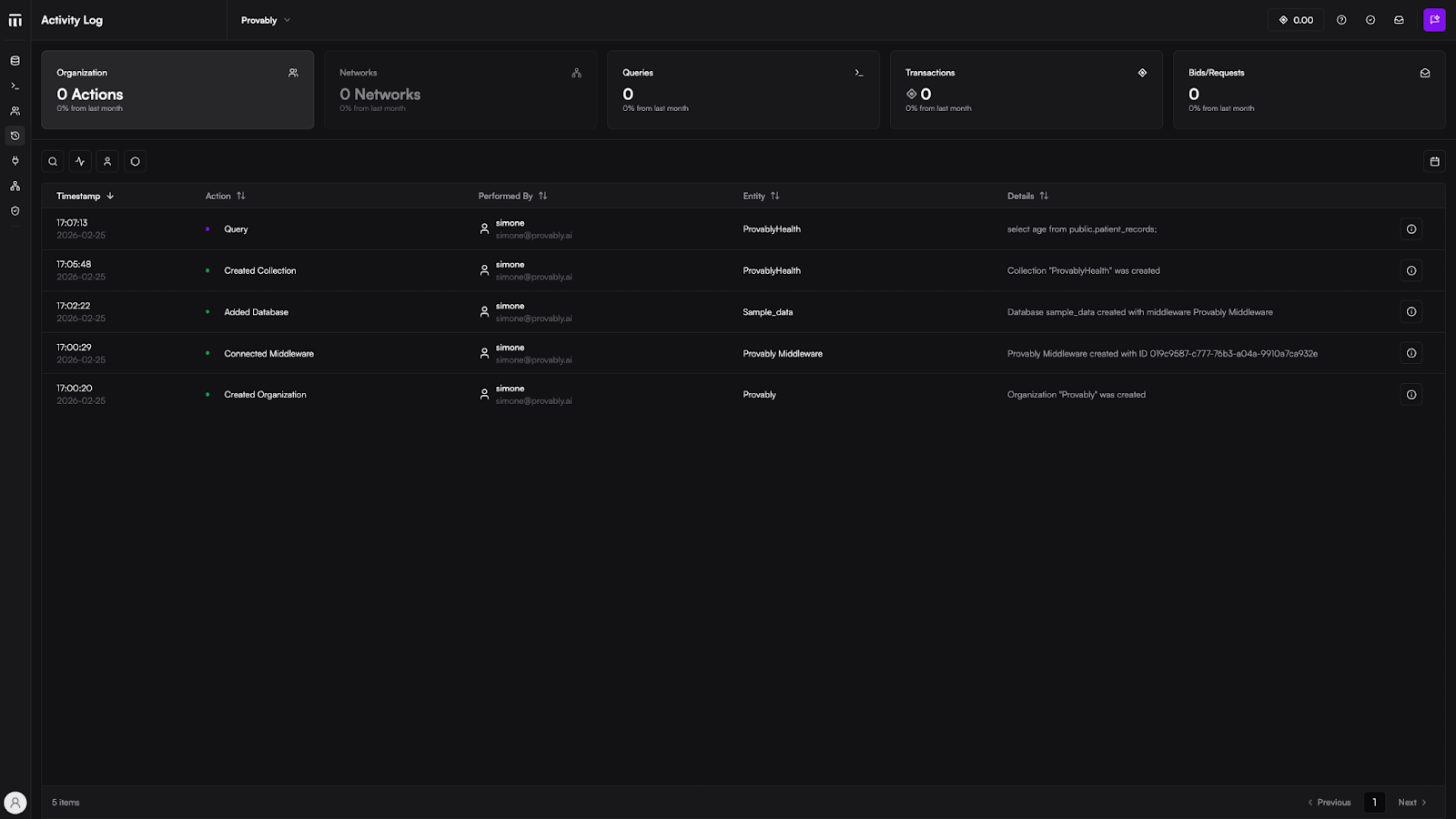Select the Queries summary card
This screenshot has width=1456, height=819.
point(743,90)
